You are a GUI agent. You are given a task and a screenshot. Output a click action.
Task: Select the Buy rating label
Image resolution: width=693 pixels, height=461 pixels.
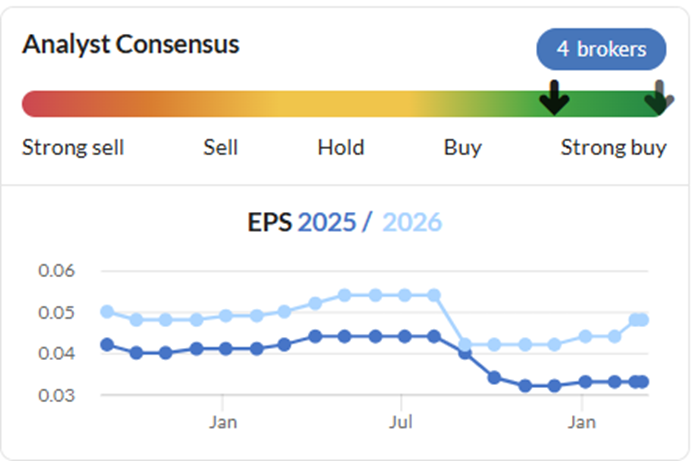pyautogui.click(x=462, y=148)
